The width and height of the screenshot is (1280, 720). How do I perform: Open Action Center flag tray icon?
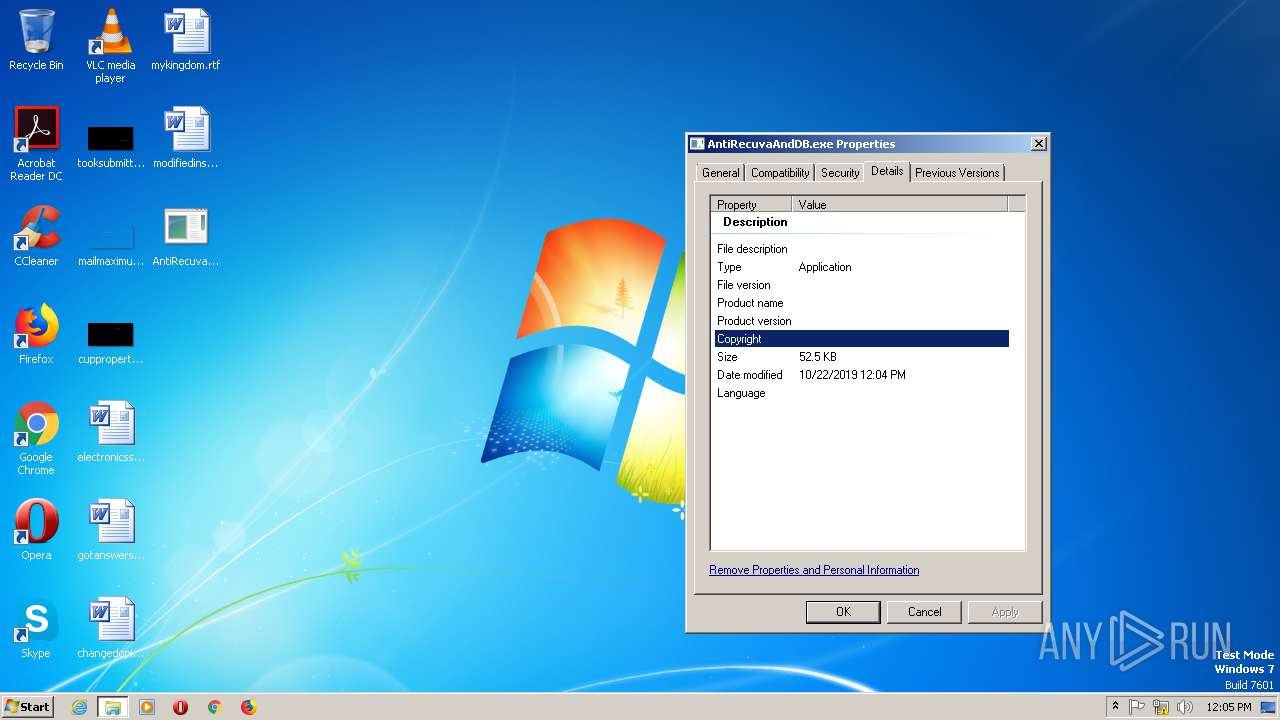(1137, 707)
